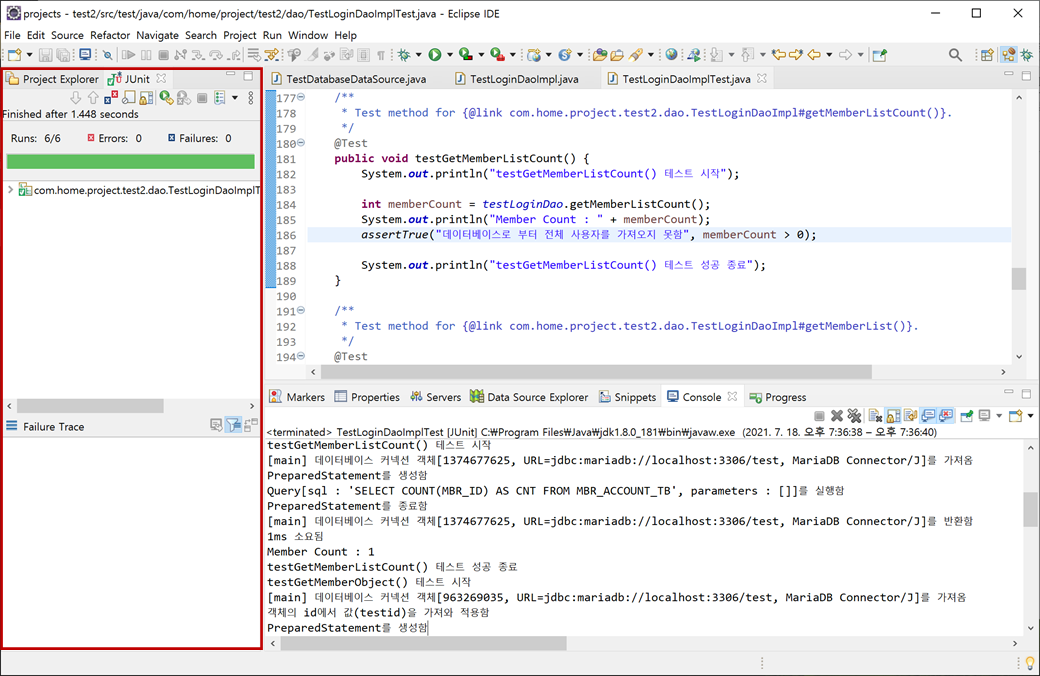Image resolution: width=1040 pixels, height=676 pixels.
Task: Click the toolbar search magnifier icon
Action: click(955, 55)
